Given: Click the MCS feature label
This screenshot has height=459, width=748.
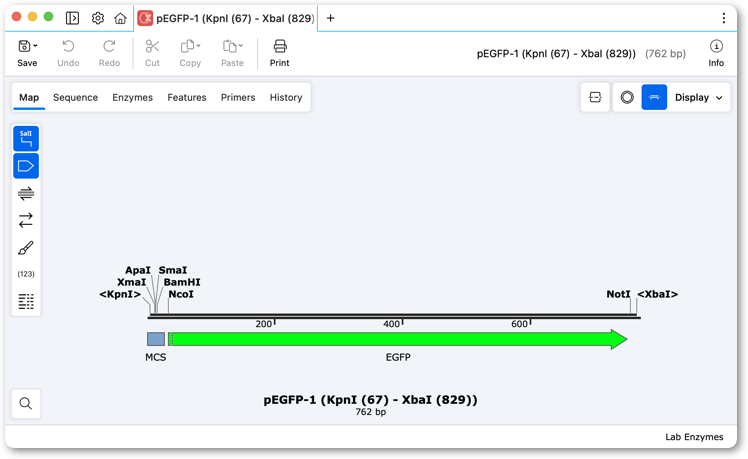Looking at the screenshot, I should click(156, 357).
